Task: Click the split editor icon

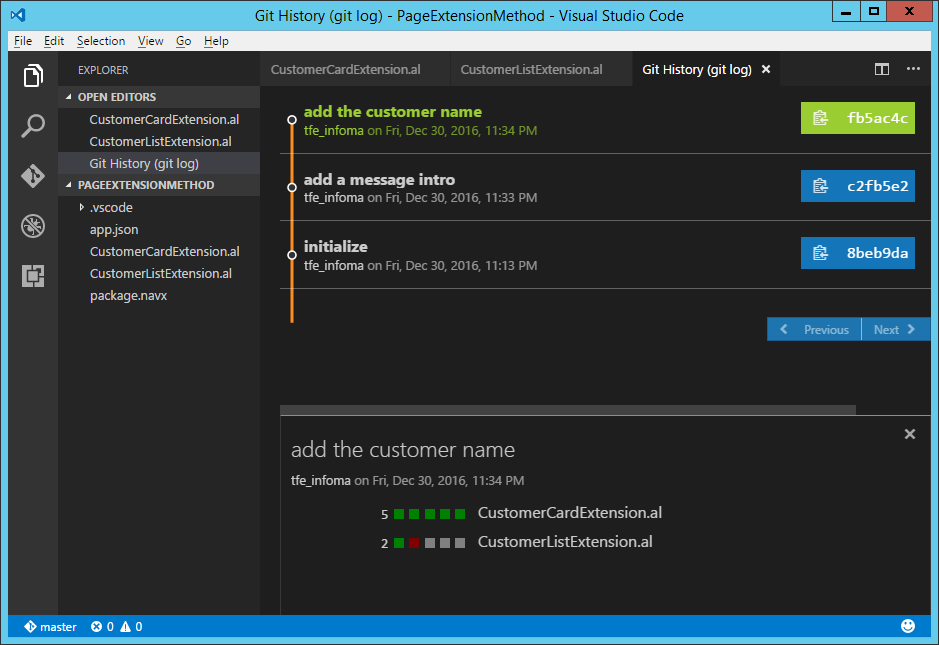Action: tap(881, 69)
